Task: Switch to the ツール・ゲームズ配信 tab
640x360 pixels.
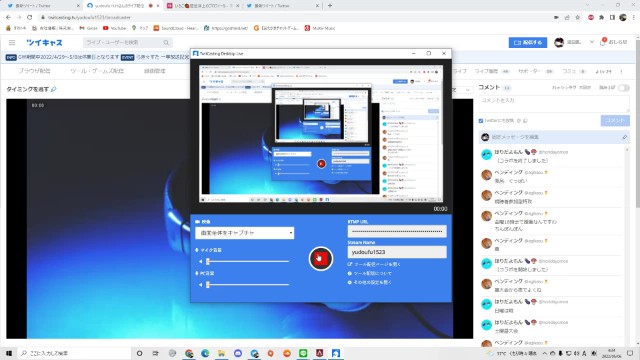Action: coord(97,71)
